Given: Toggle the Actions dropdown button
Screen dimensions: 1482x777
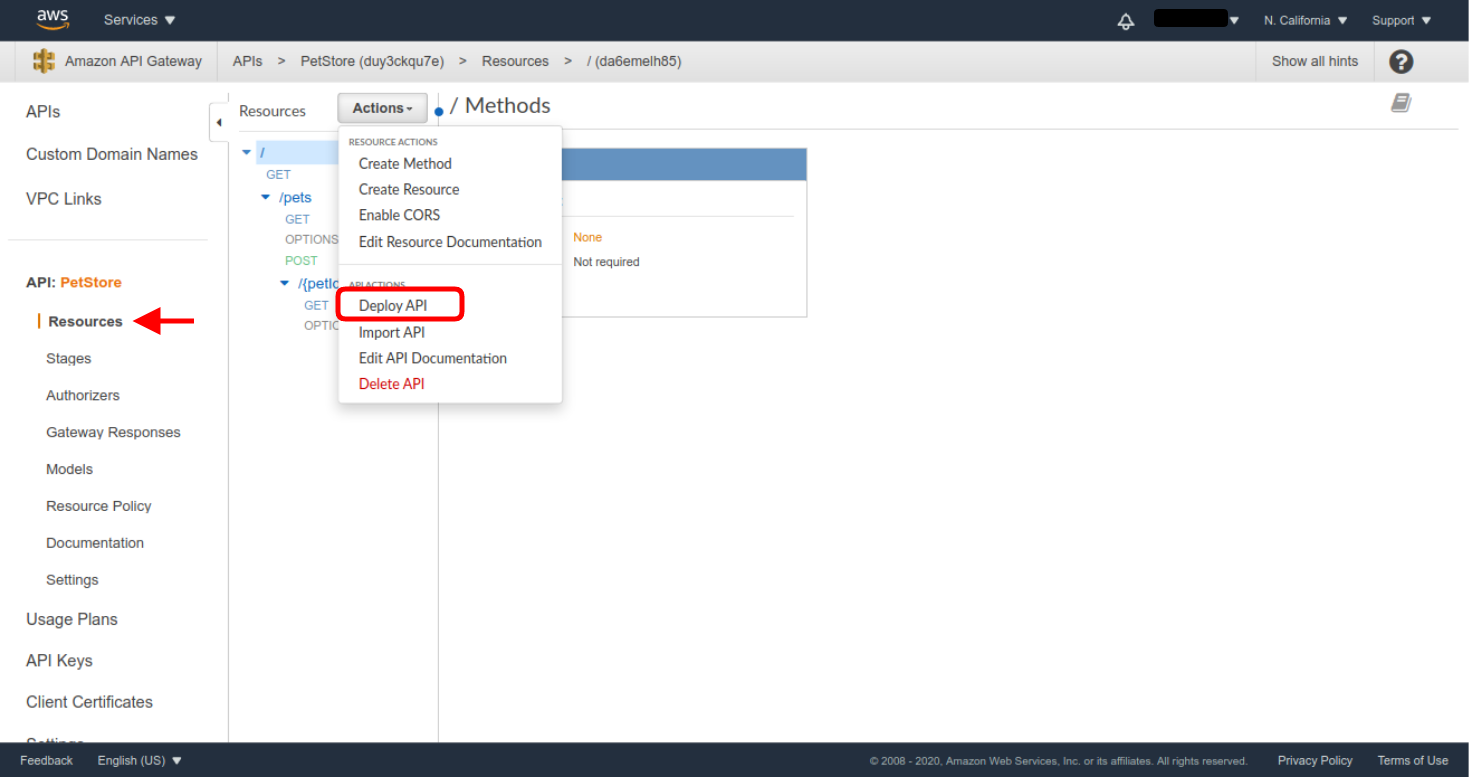Looking at the screenshot, I should [382, 108].
